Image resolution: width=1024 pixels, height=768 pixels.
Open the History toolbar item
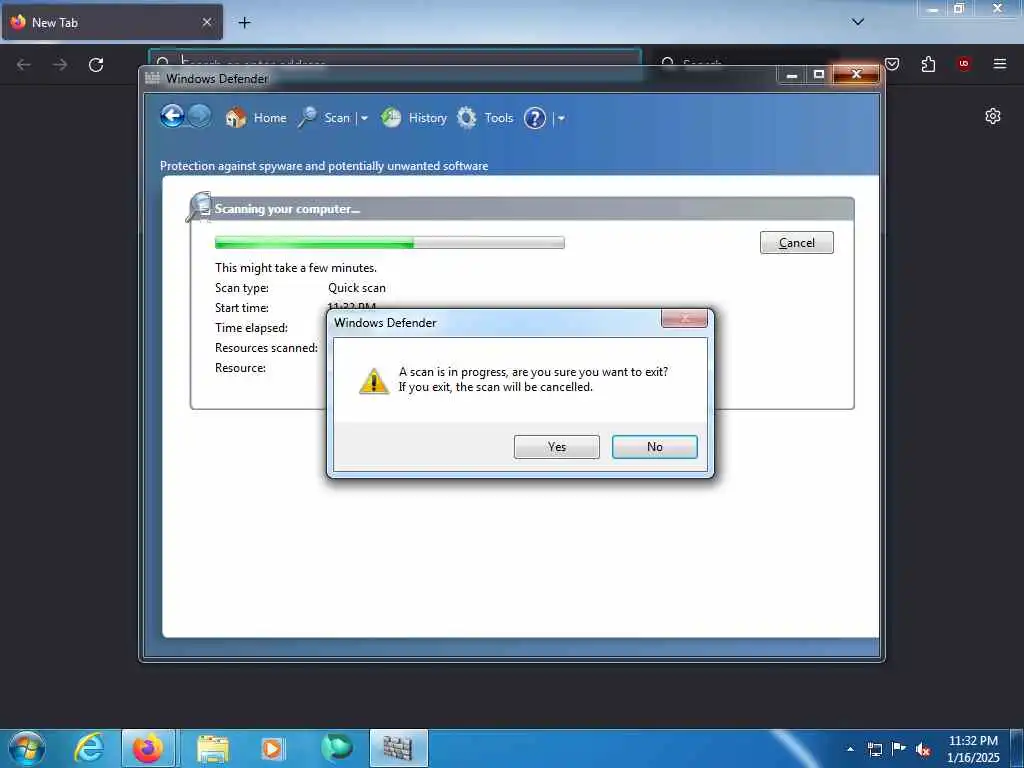point(427,118)
